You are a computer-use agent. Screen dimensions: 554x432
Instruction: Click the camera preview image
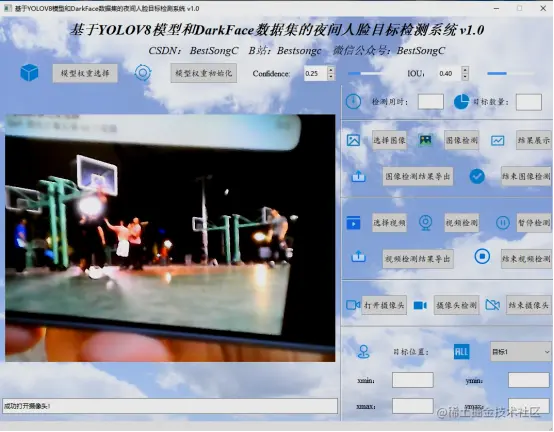170,238
